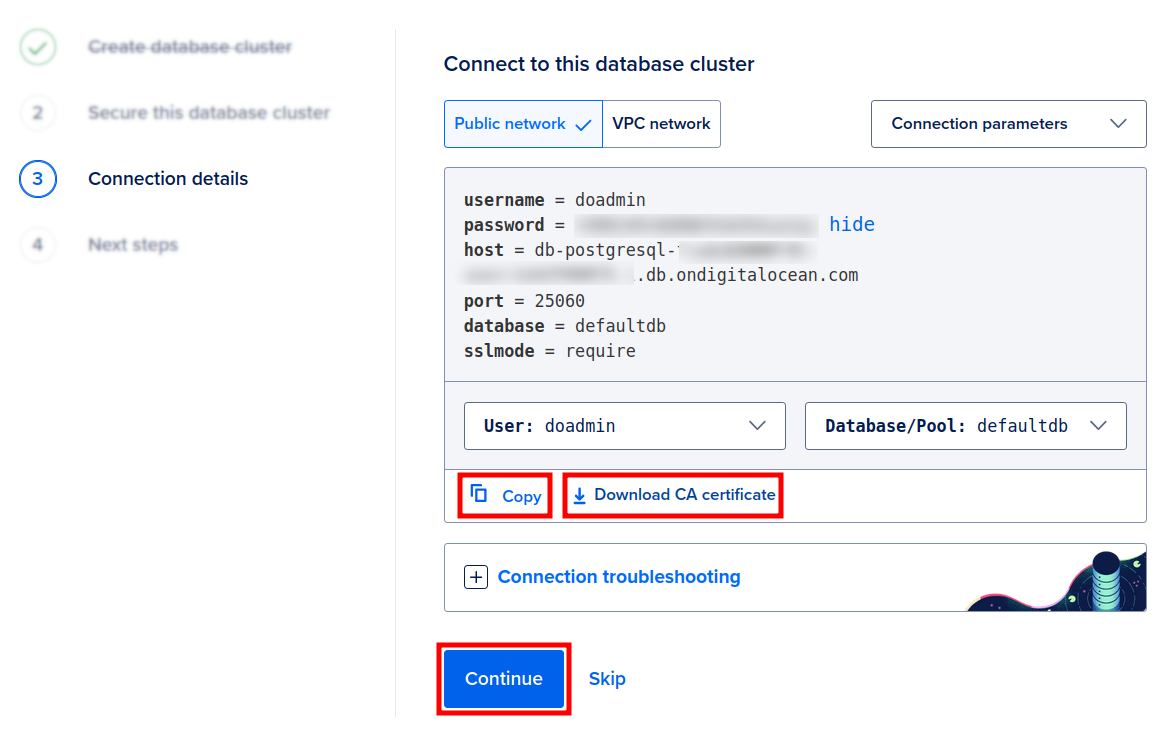Expand the User doadmin dropdown
The width and height of the screenshot is (1158, 730).
pyautogui.click(x=625, y=426)
